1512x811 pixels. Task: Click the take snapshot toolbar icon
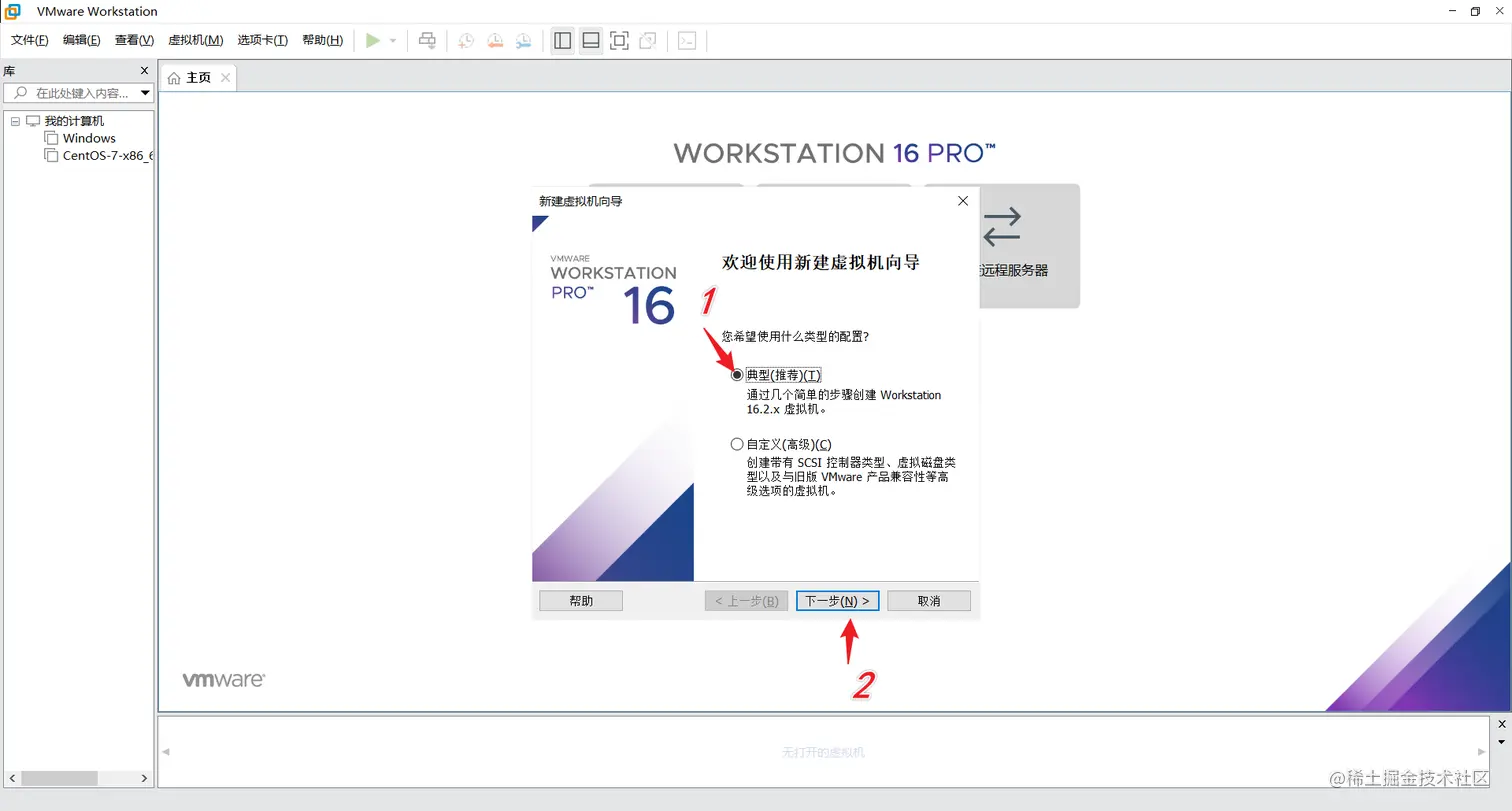pos(466,41)
